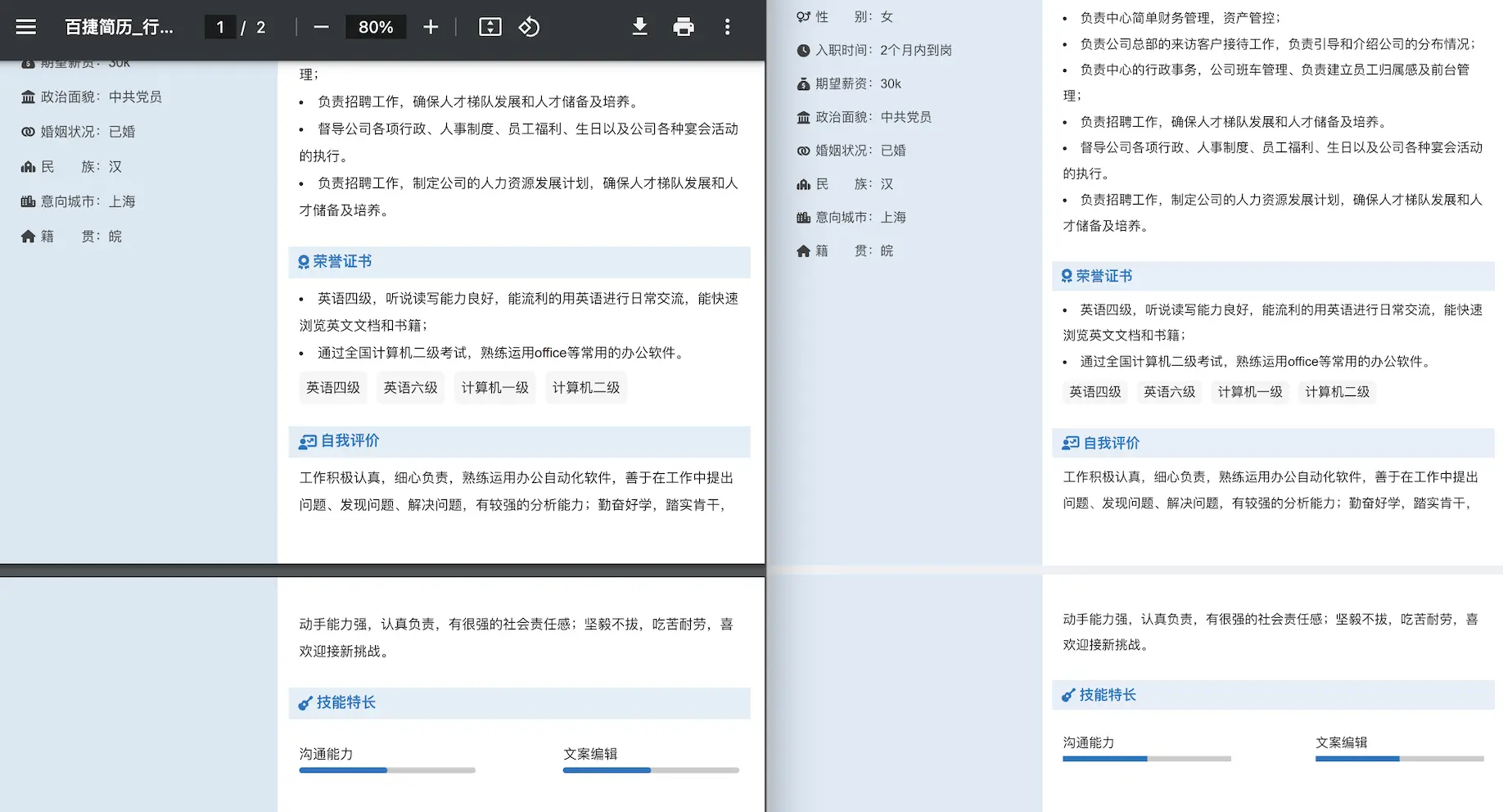Click the 计算机二级 tag in right page

[1338, 392]
